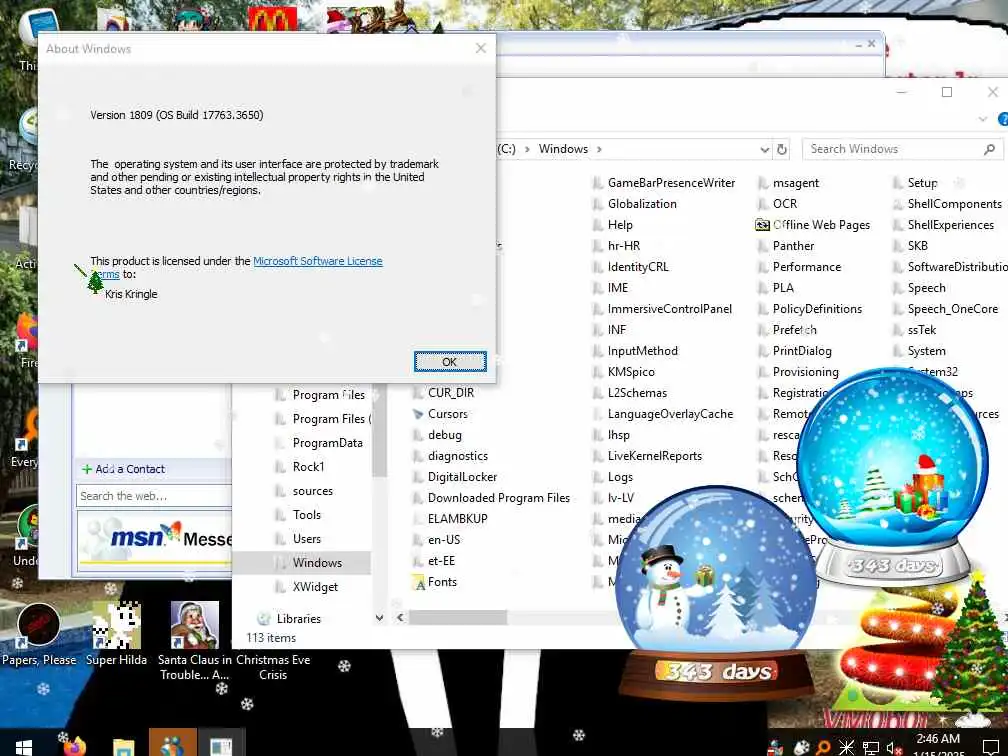Click the Offline Web Pages folder icon
Image resolution: width=1008 pixels, height=756 pixels.
point(762,225)
